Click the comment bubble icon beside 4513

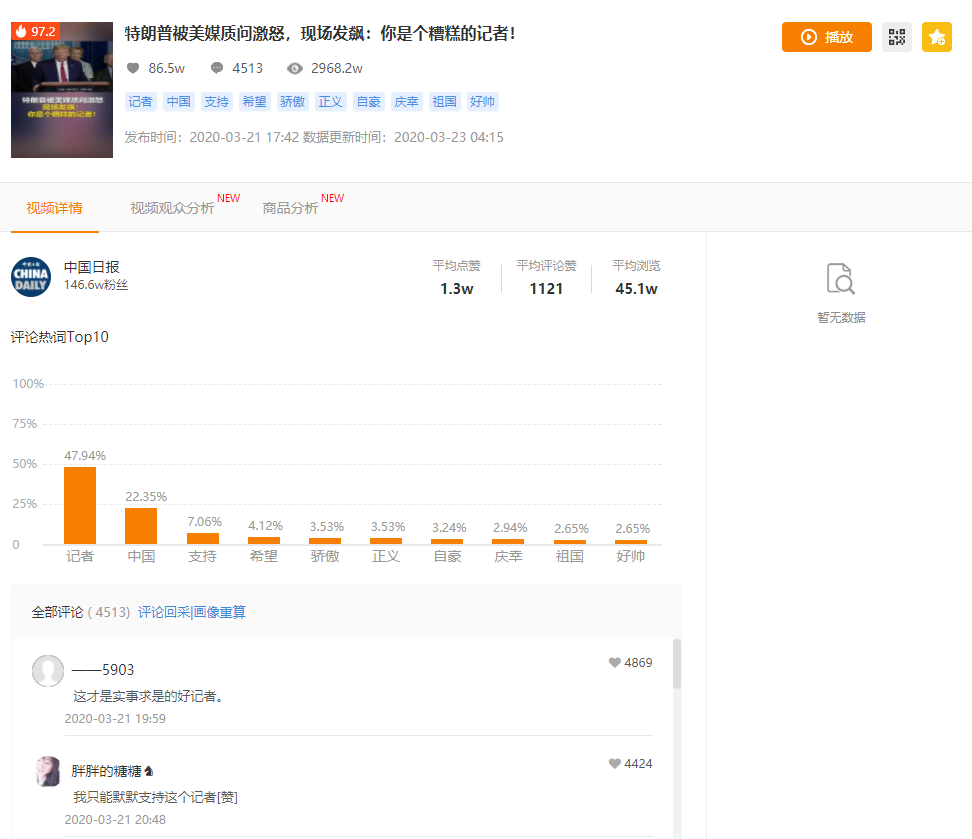point(217,68)
